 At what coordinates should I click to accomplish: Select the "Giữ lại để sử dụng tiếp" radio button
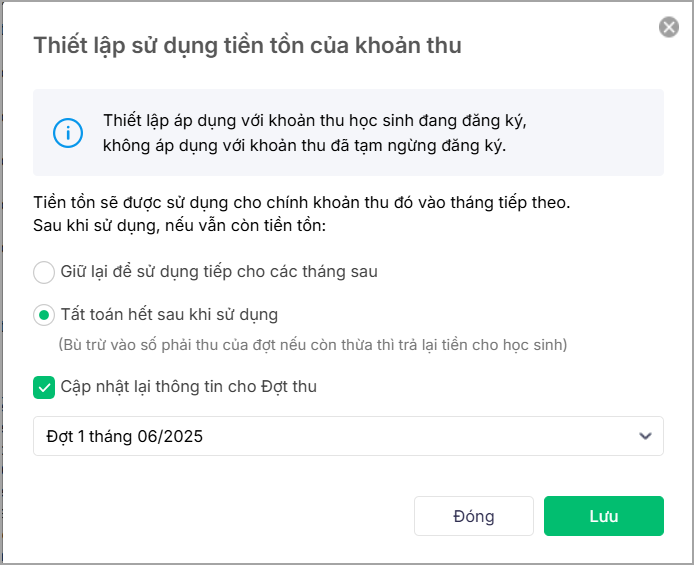click(44, 272)
